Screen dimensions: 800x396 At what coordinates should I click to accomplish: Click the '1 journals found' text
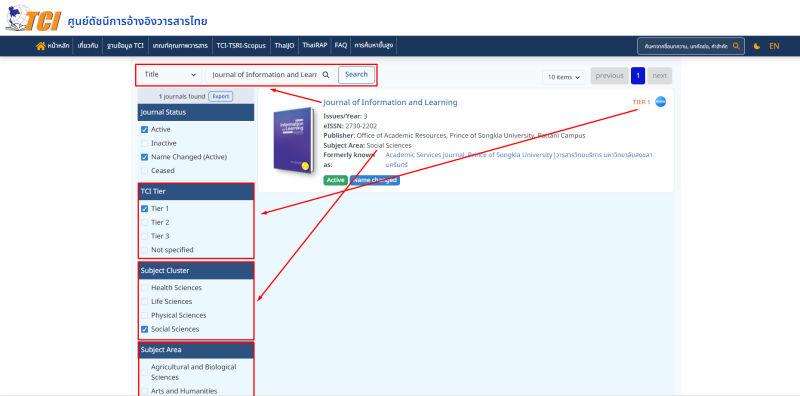(x=182, y=96)
